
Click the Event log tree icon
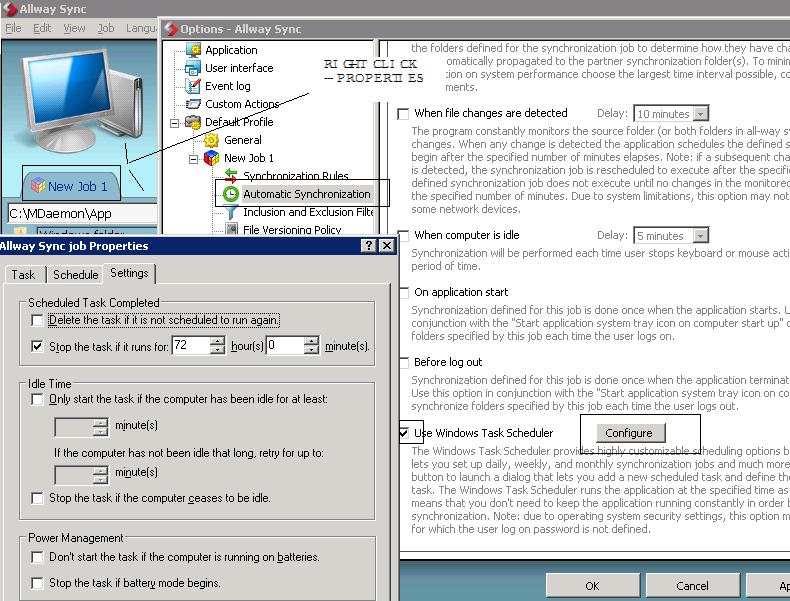[x=193, y=86]
